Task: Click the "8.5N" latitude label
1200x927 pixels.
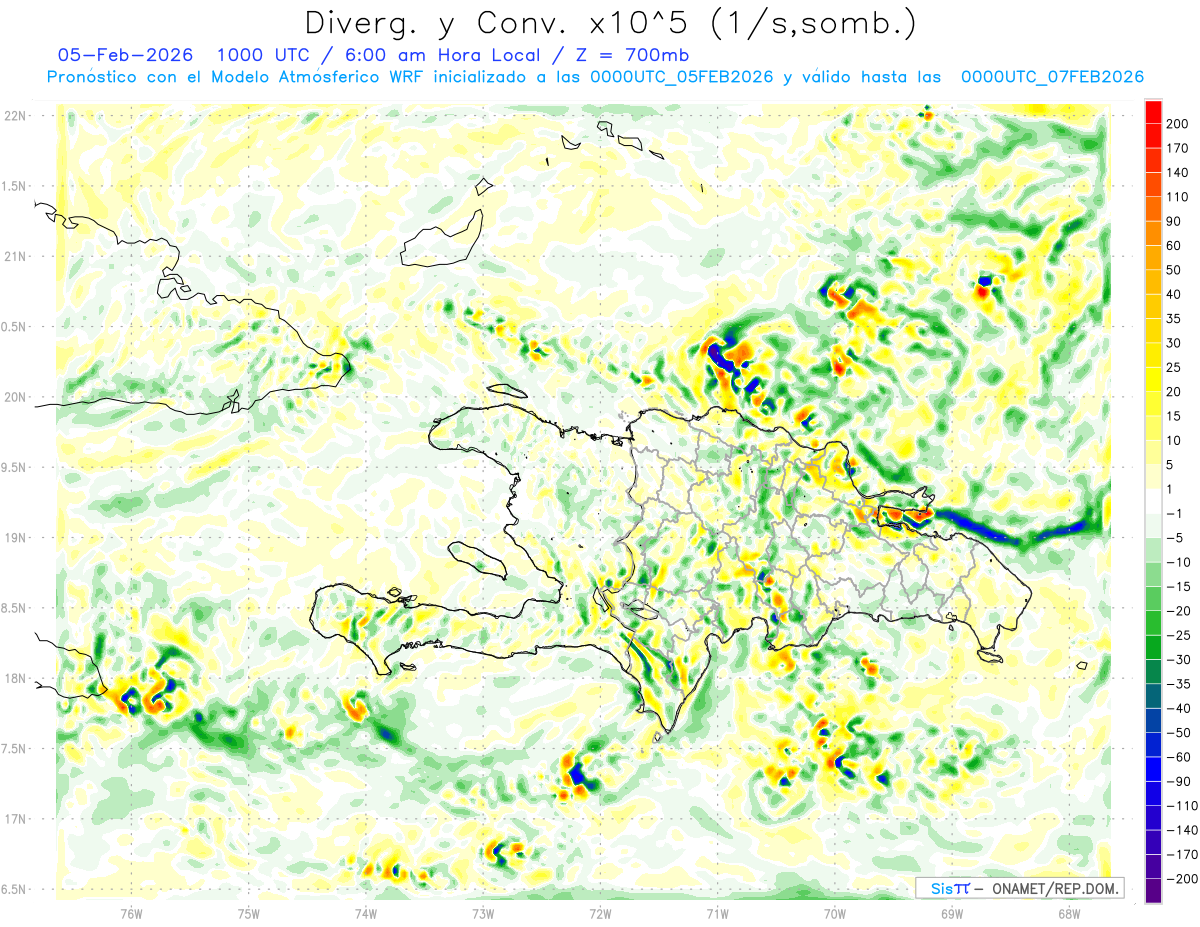Action: point(14,608)
